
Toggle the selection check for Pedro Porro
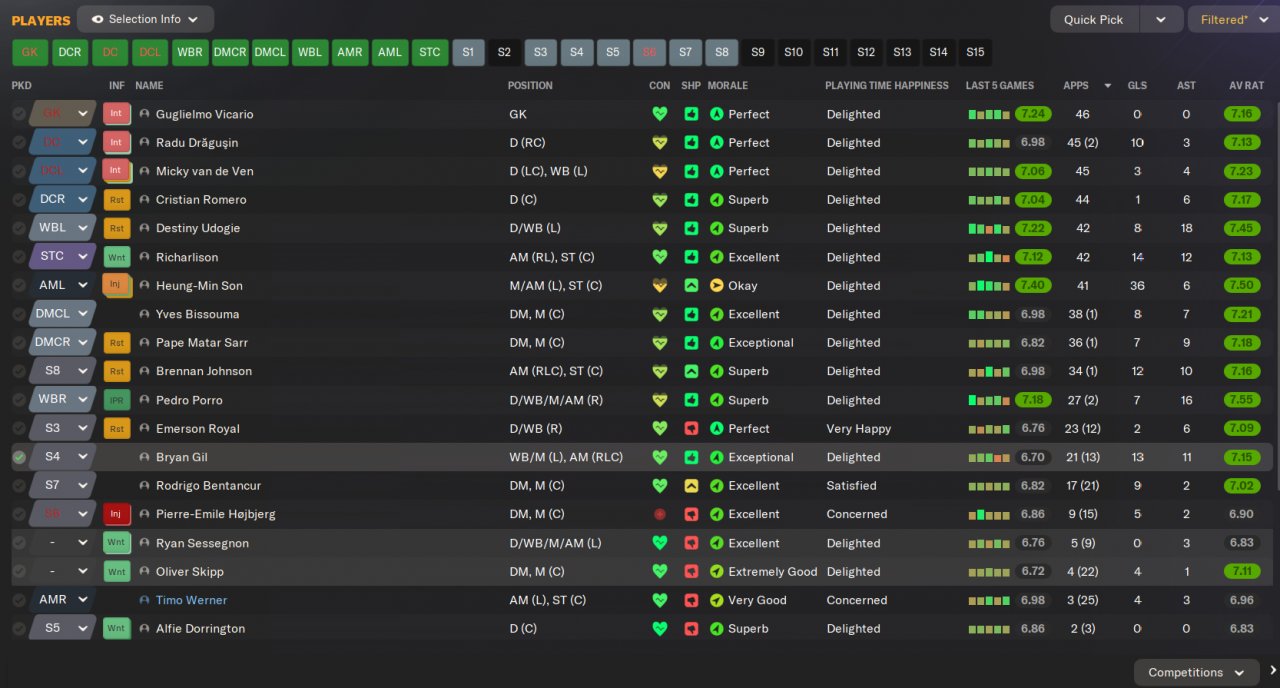[x=19, y=400]
